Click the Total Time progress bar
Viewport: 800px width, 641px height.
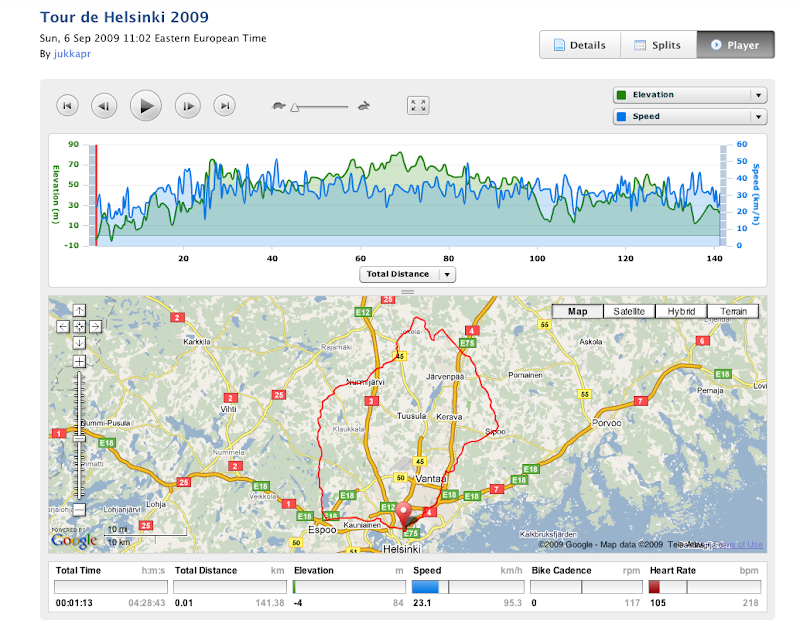click(x=111, y=587)
